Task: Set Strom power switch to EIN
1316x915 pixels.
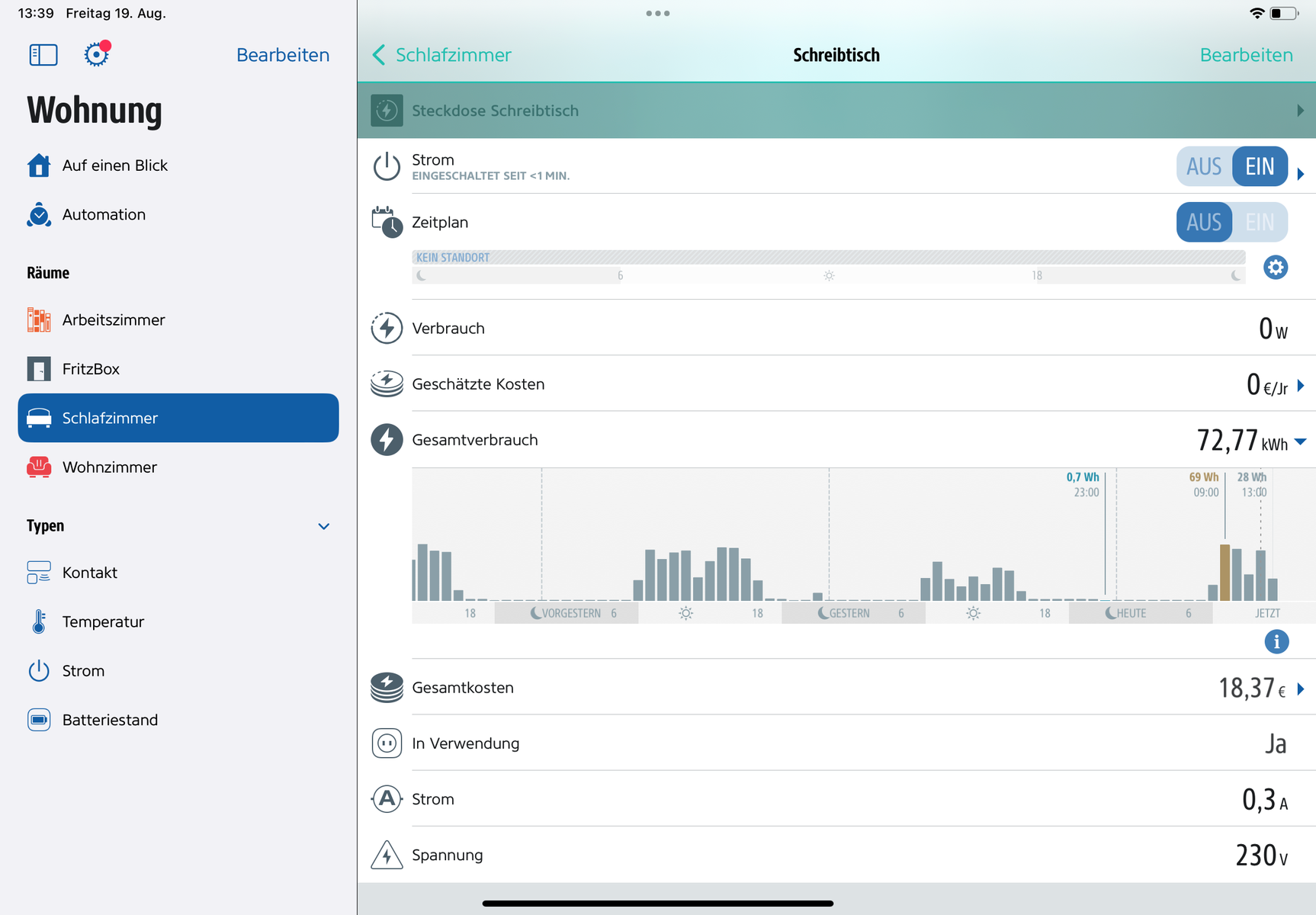Action: coord(1260,166)
